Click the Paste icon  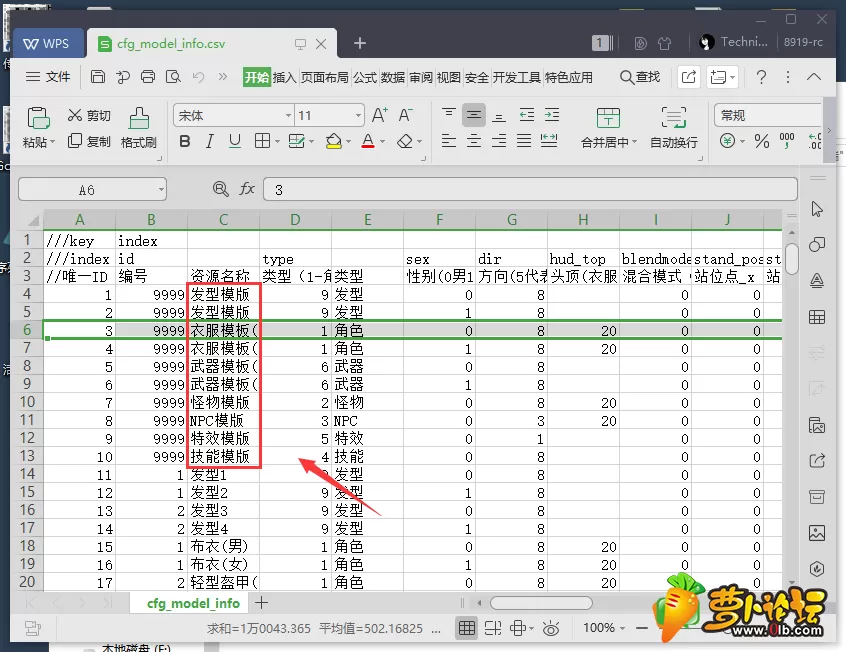coord(38,119)
